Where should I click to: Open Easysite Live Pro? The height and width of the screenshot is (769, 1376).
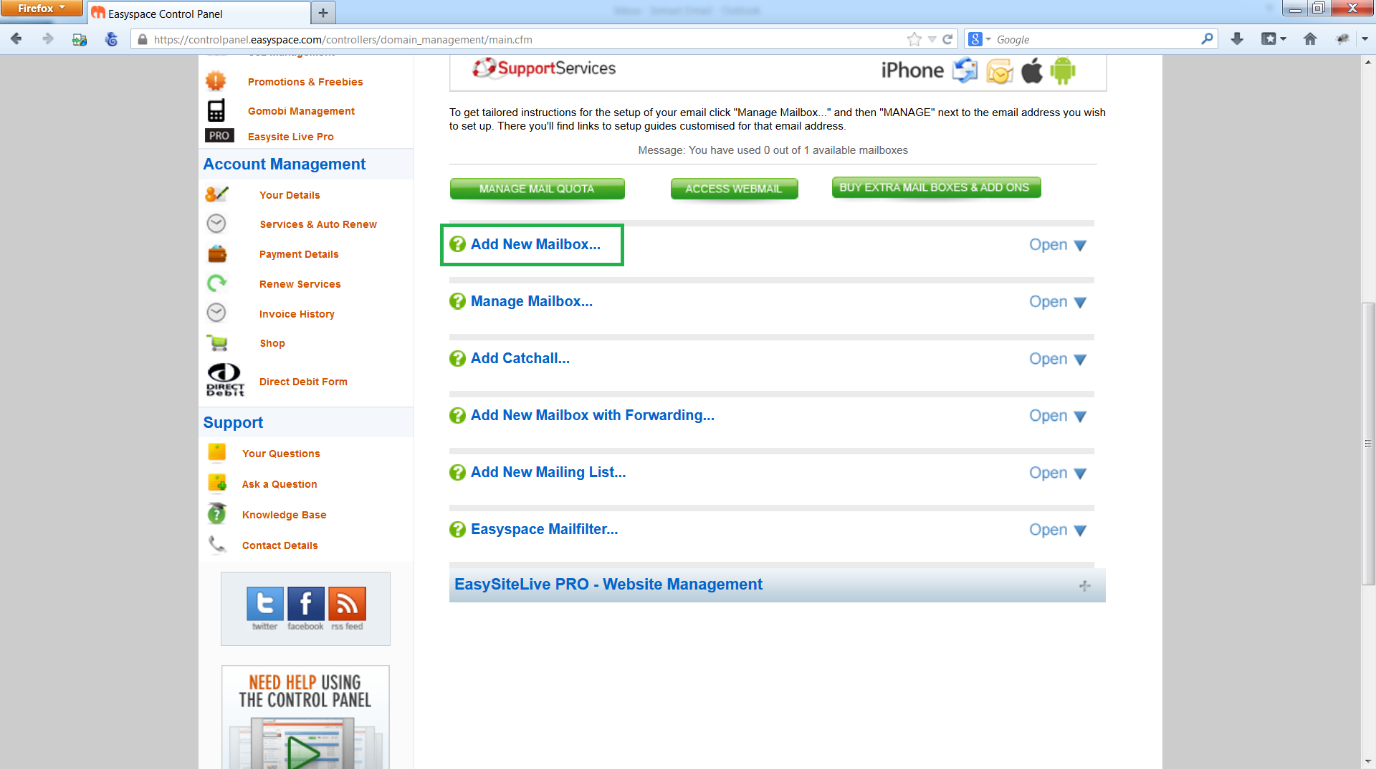pos(291,137)
